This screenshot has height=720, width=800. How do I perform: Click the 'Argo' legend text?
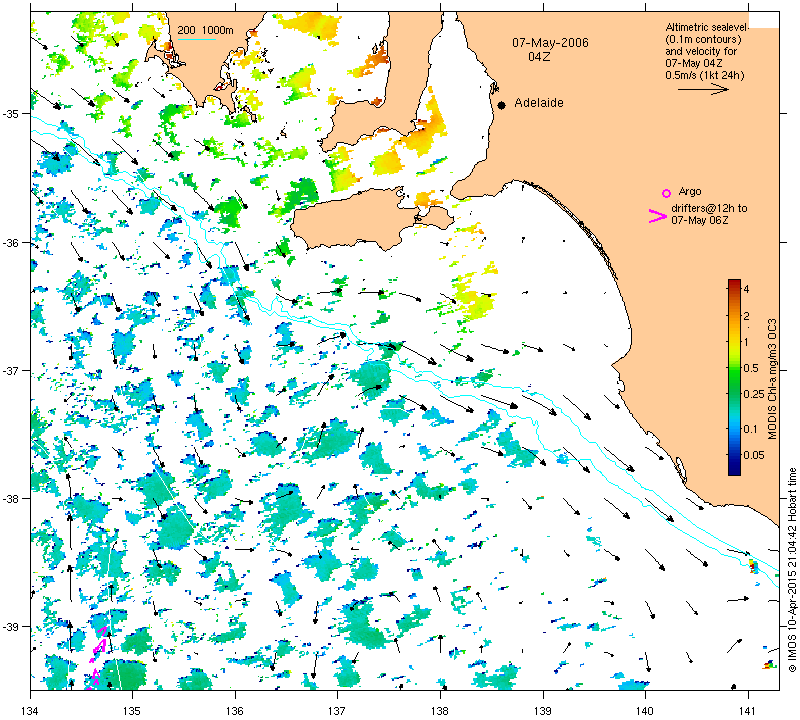[x=690, y=191]
